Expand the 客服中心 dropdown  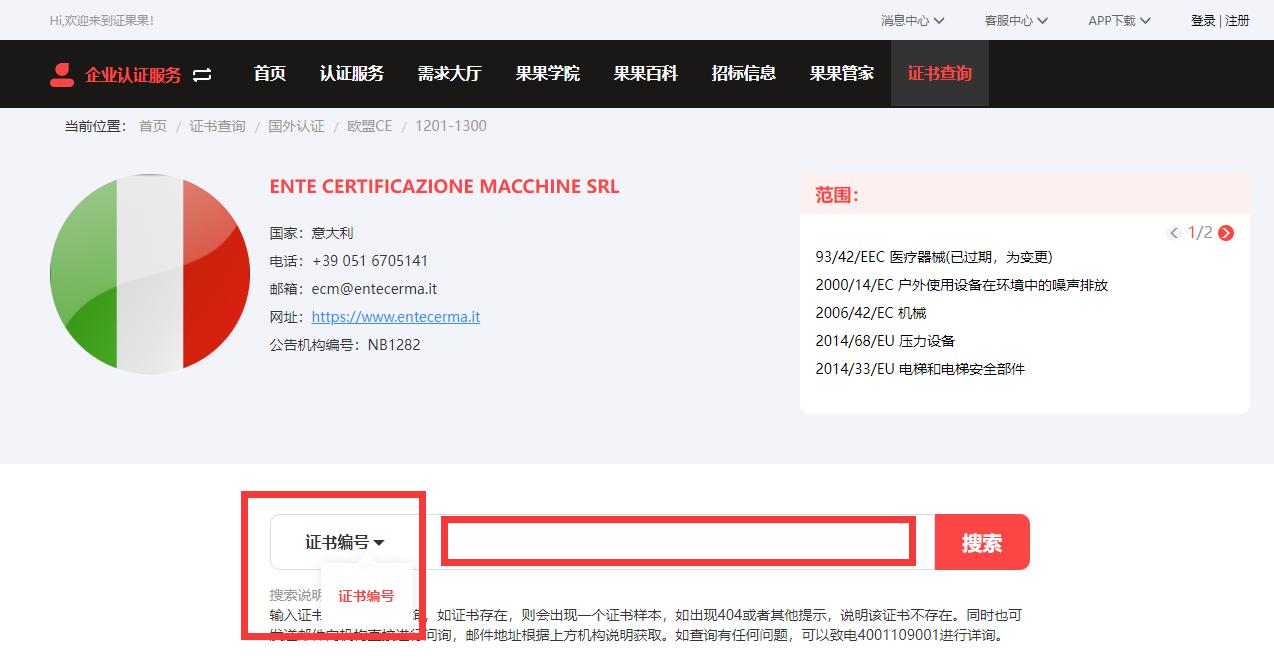pos(1016,20)
